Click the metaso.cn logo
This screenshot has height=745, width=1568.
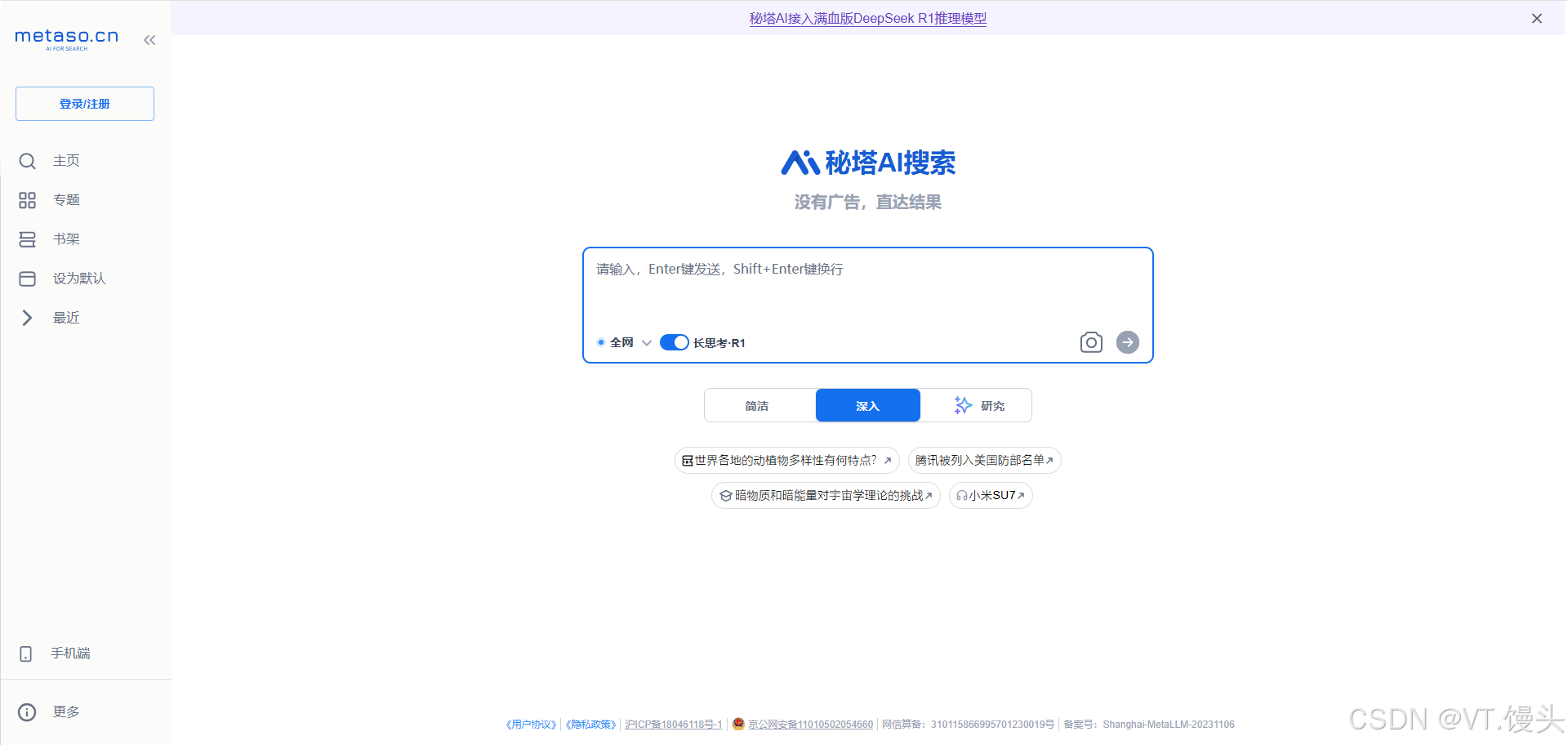click(x=67, y=38)
